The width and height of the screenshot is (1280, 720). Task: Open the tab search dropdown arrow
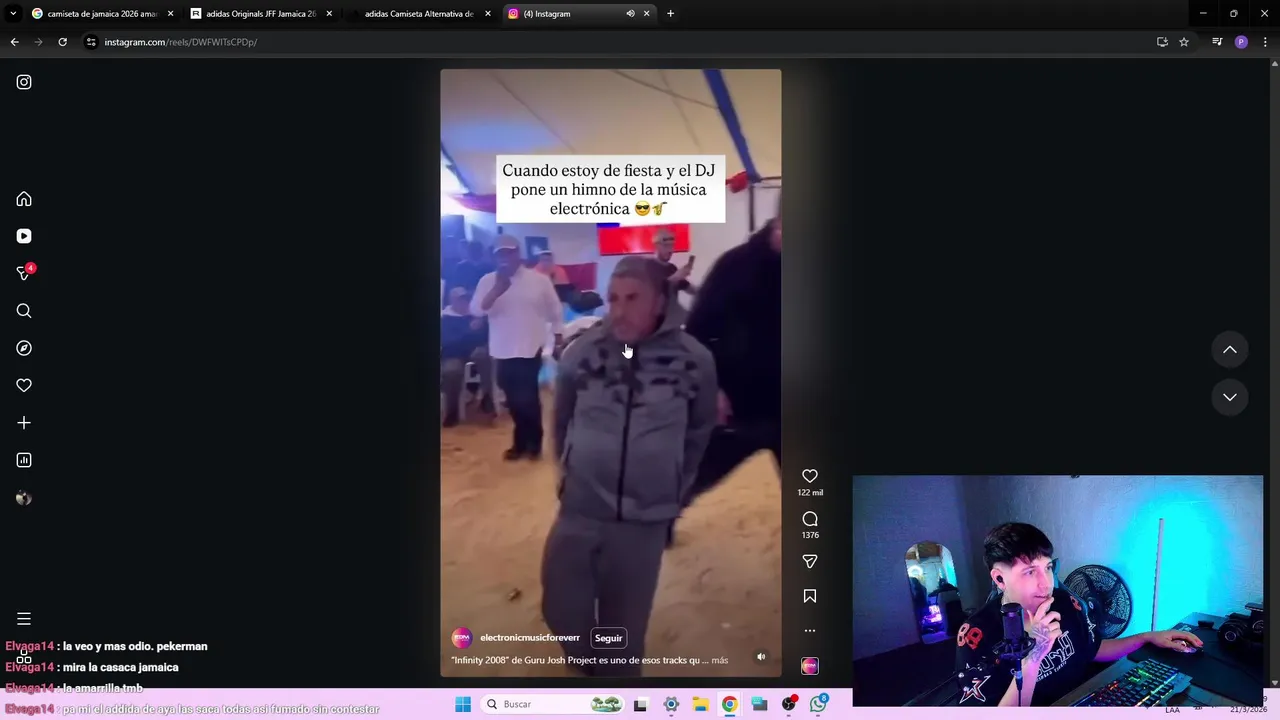pos(13,14)
